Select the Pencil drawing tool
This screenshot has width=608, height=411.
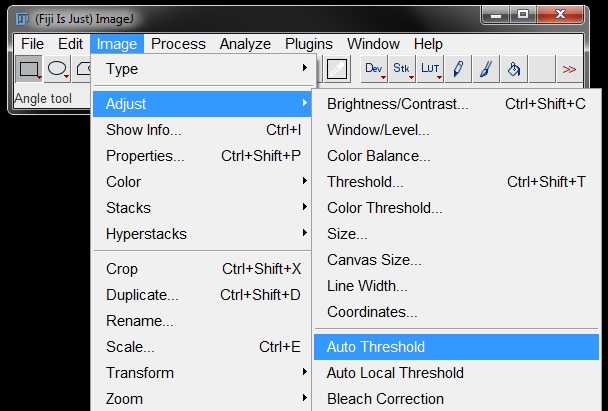[x=459, y=69]
